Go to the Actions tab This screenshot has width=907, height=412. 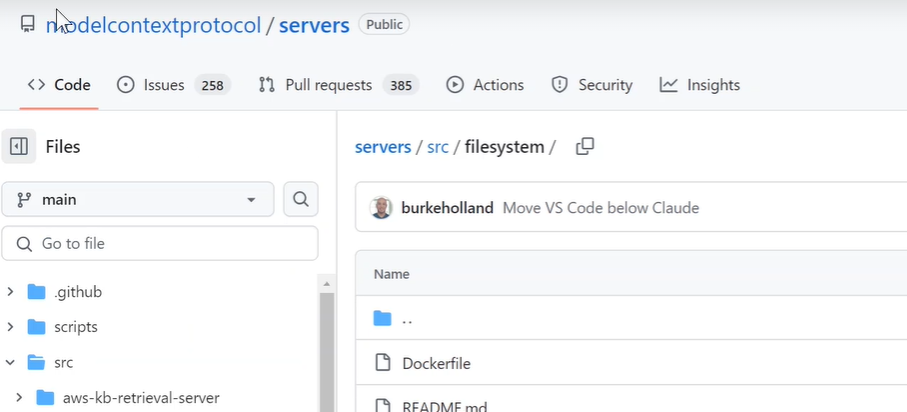pyautogui.click(x=485, y=85)
